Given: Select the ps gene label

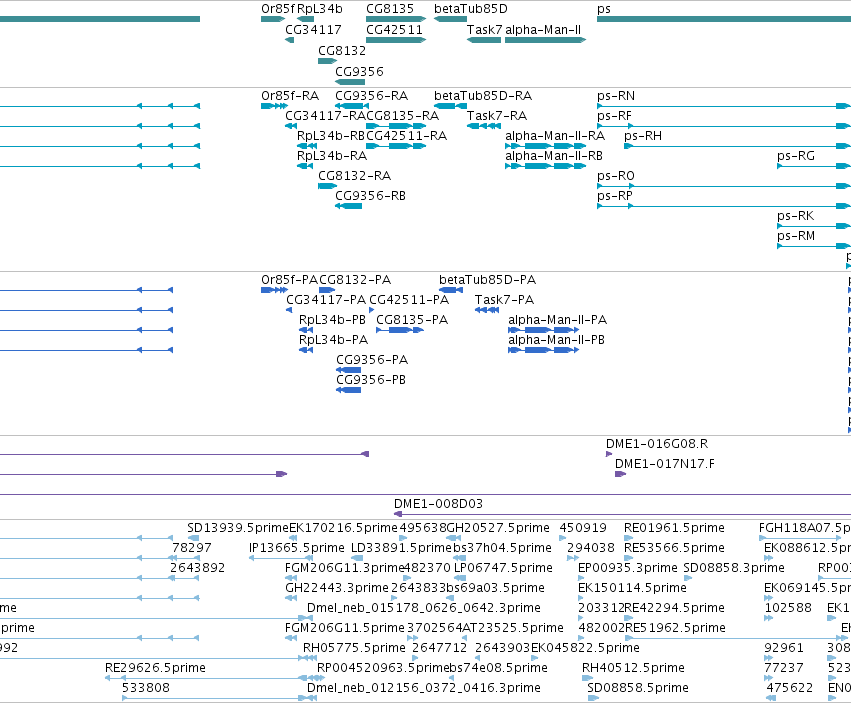Looking at the screenshot, I should (604, 9).
